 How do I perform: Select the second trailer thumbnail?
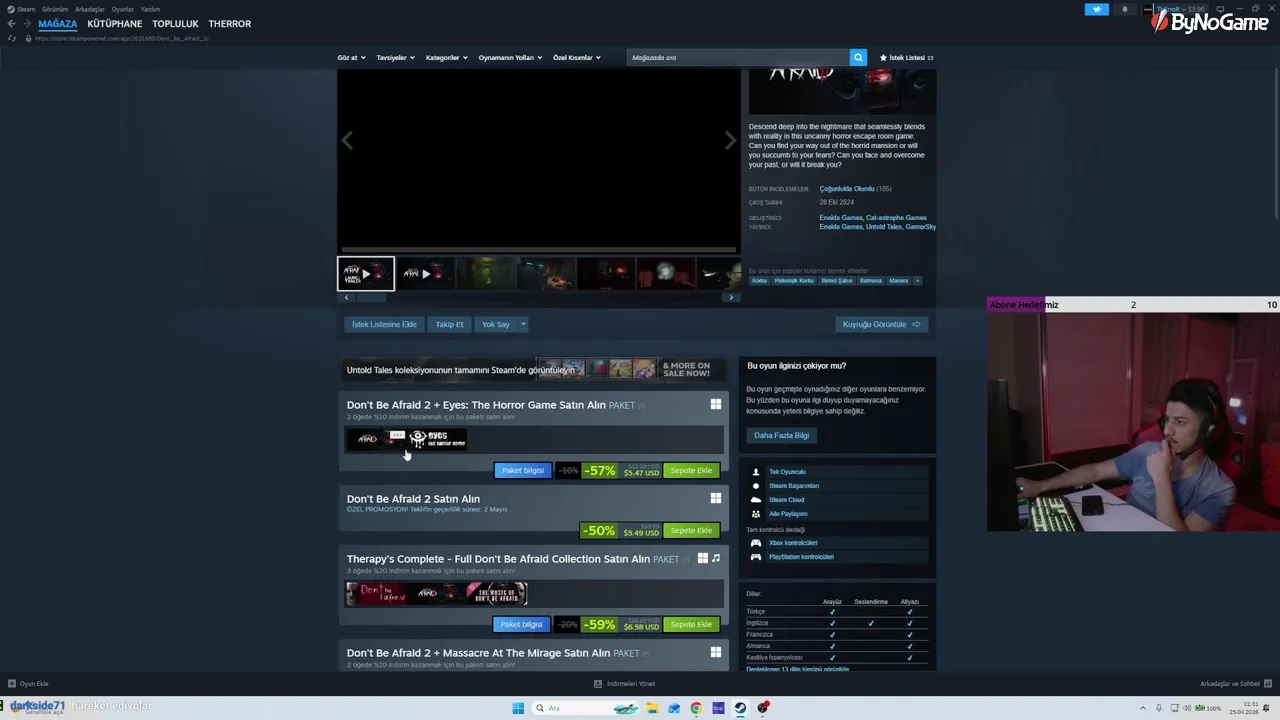pyautogui.click(x=425, y=273)
